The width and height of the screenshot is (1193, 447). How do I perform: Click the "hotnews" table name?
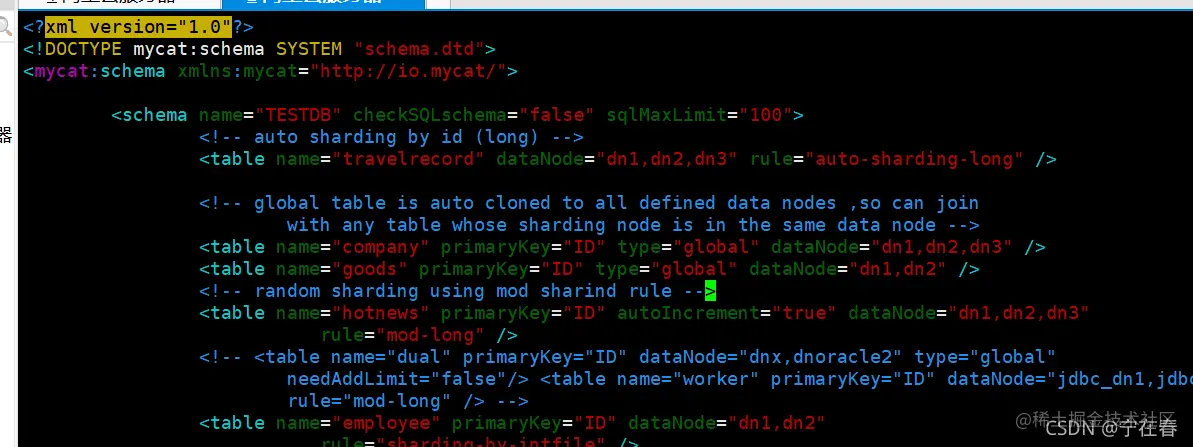pyautogui.click(x=380, y=314)
